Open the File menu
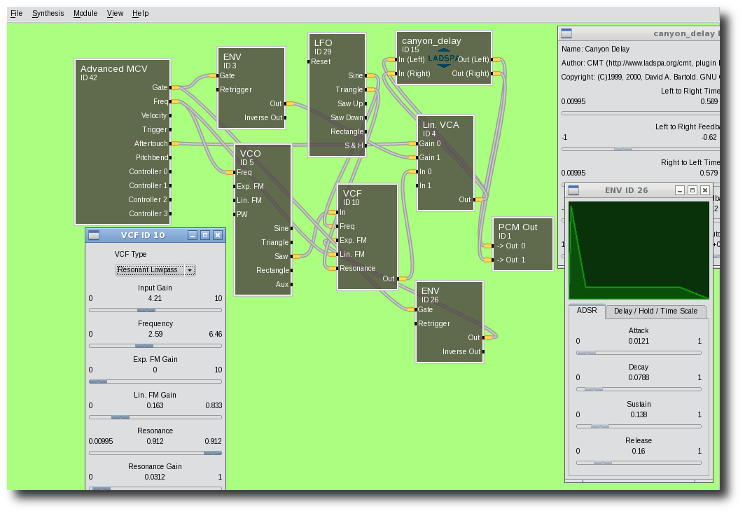This screenshot has height=513, width=743. pos(16,13)
